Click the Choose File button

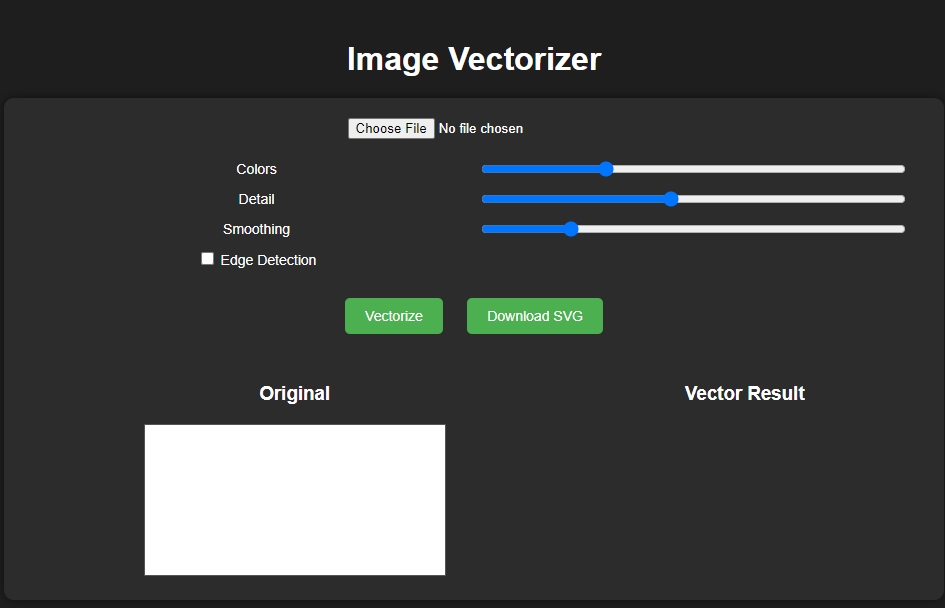pos(391,128)
